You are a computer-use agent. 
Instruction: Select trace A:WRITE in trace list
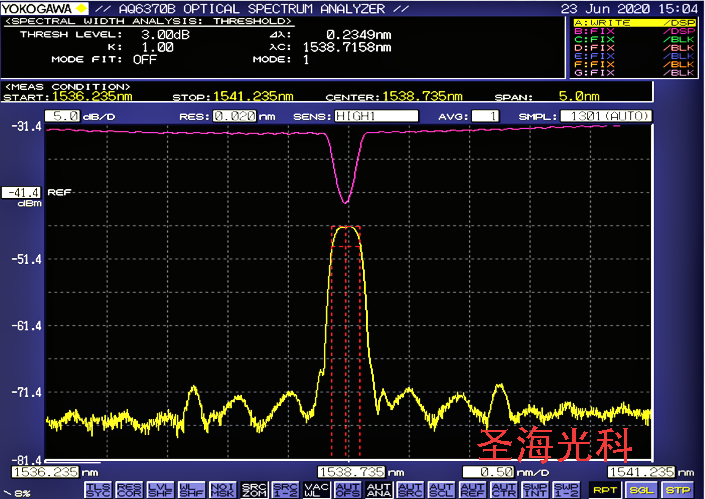pyautogui.click(x=634, y=23)
